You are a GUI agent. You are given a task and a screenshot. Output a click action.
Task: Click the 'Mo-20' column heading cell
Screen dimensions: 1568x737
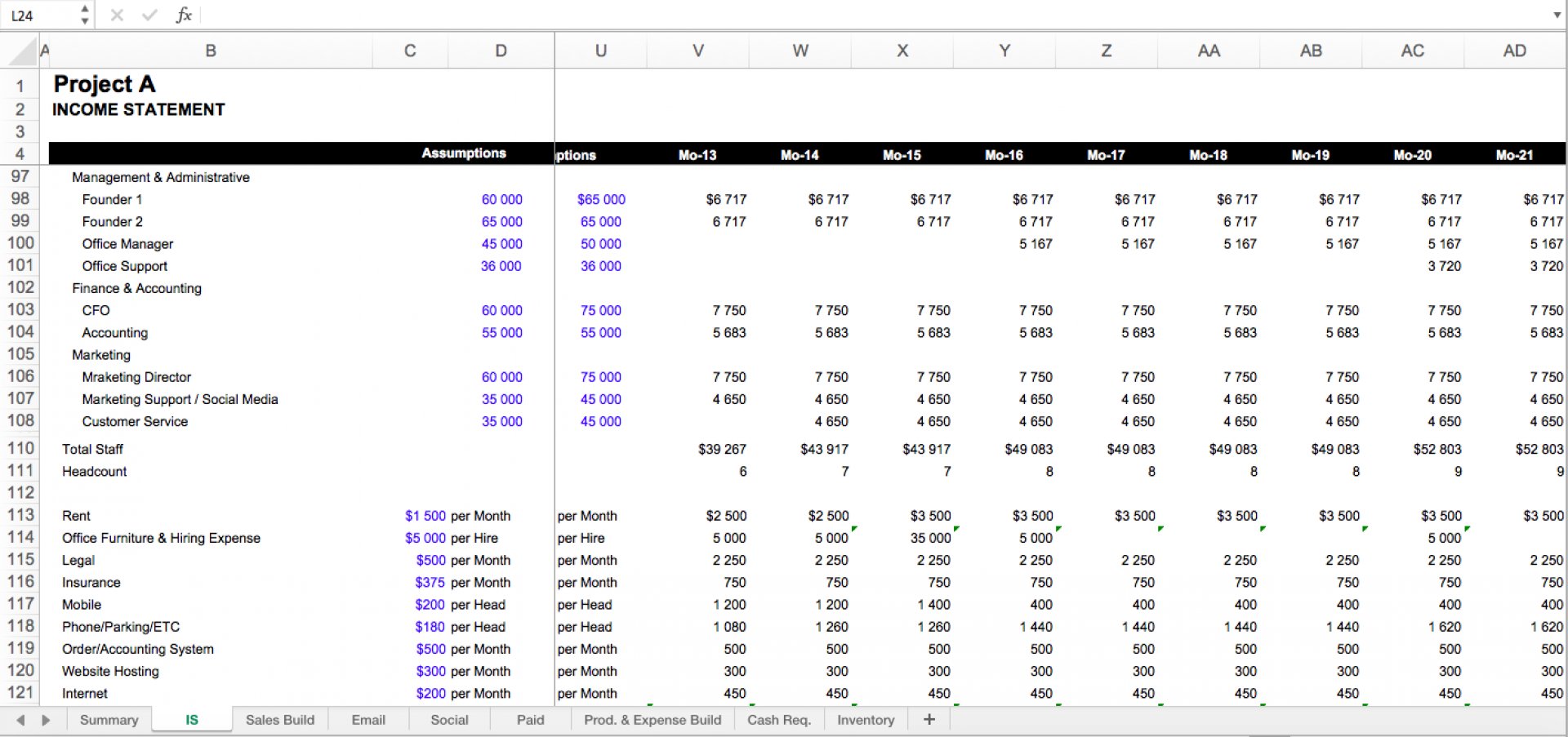(x=1412, y=155)
